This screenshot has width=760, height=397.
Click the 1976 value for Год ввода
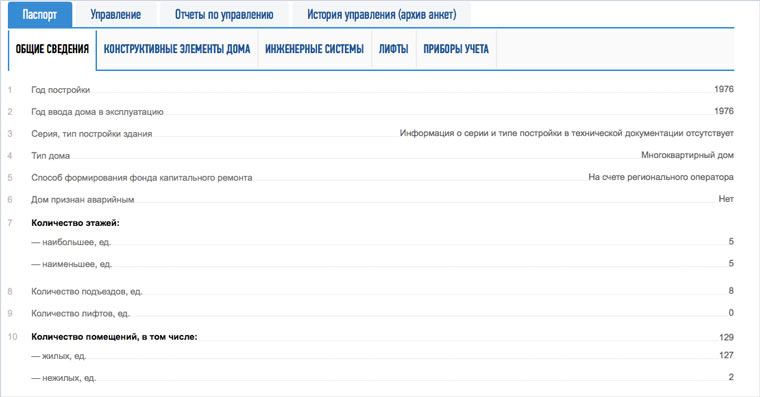point(724,111)
